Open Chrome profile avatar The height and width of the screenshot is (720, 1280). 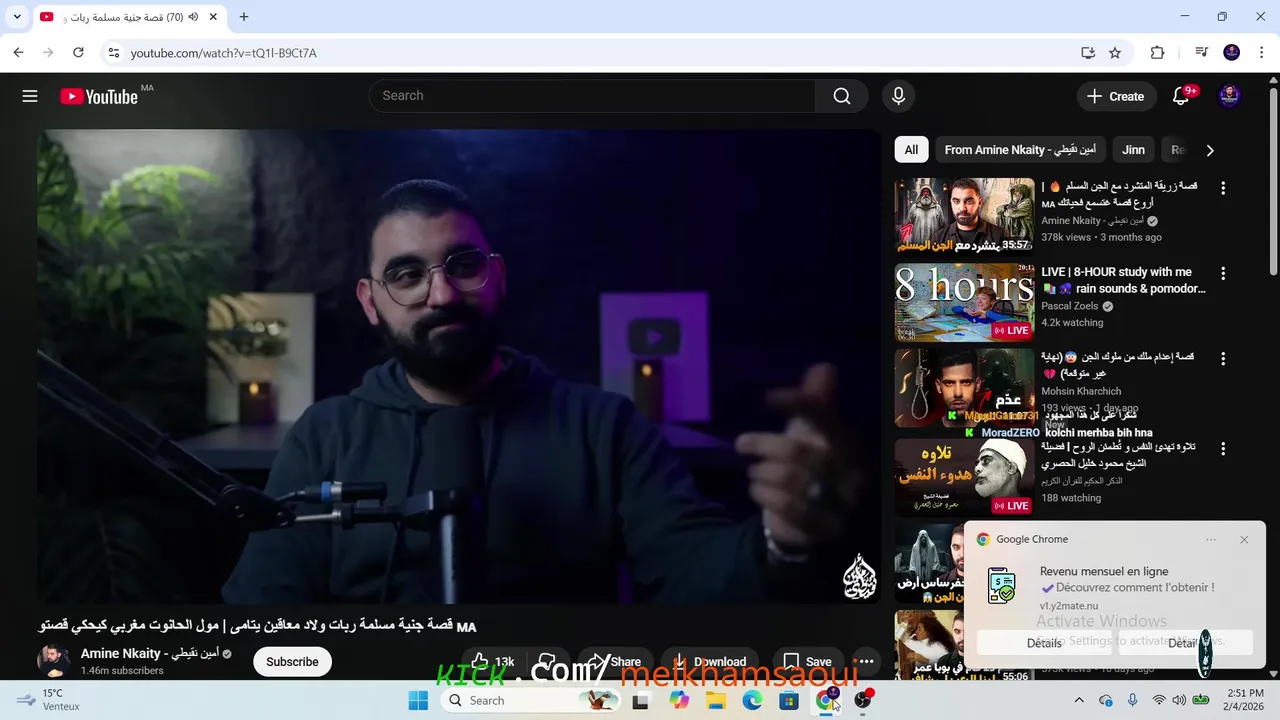pos(1231,52)
